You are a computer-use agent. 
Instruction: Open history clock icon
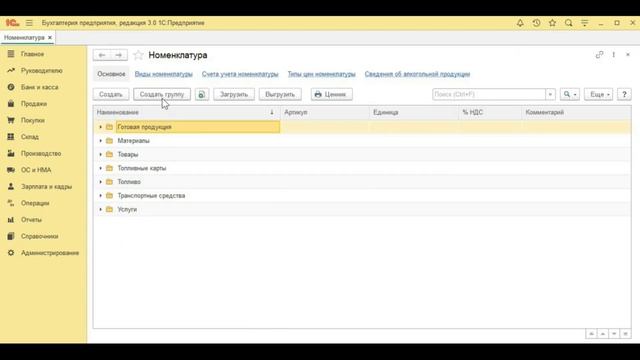tap(536, 23)
